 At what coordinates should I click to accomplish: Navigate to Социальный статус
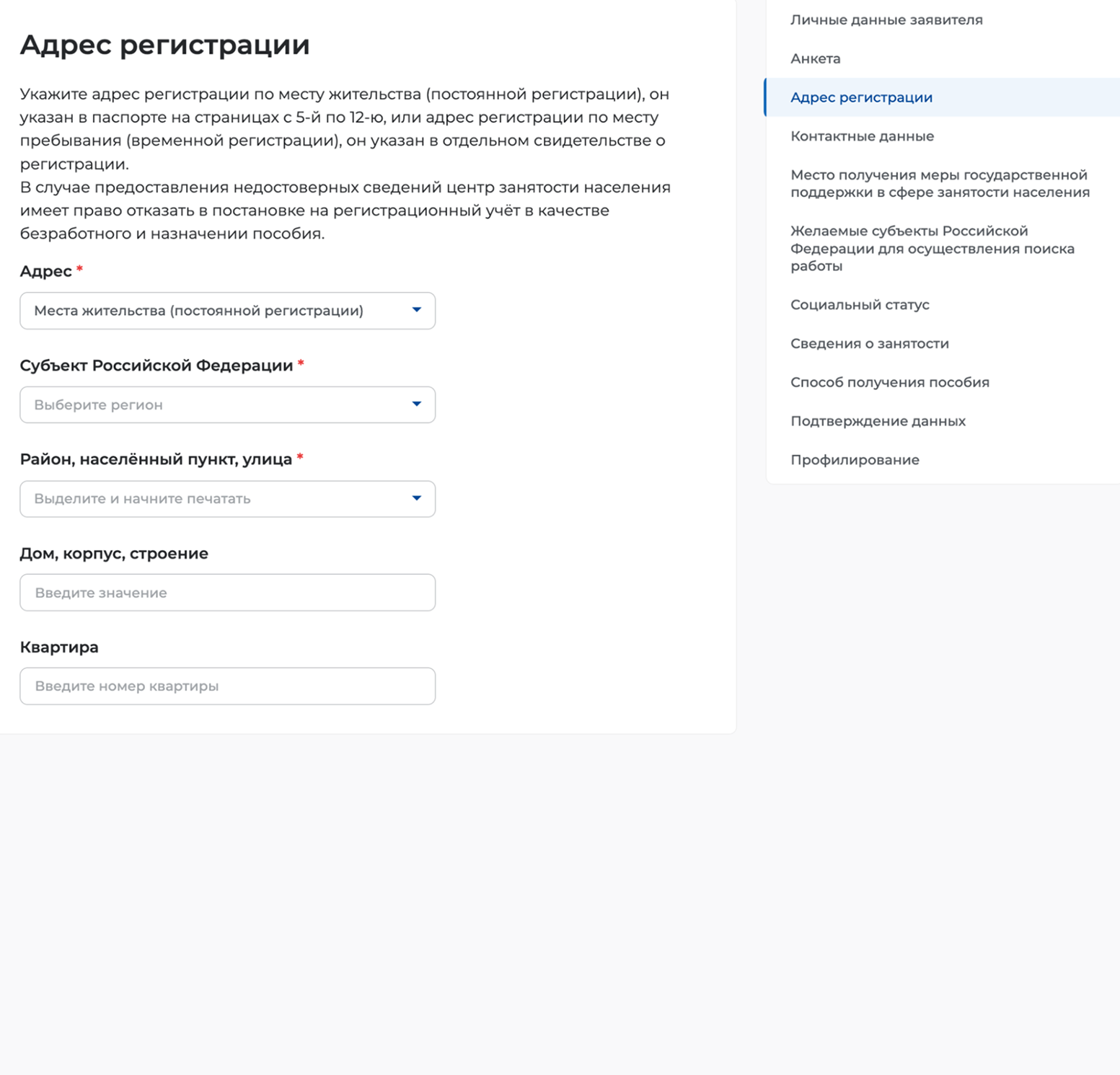point(860,305)
